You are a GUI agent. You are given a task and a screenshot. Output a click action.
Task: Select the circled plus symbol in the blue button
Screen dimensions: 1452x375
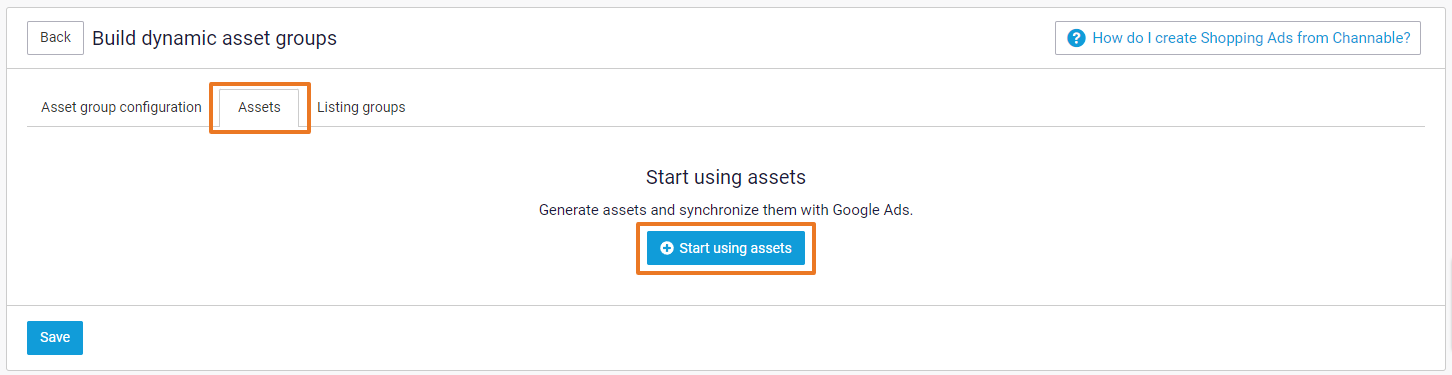click(x=667, y=248)
